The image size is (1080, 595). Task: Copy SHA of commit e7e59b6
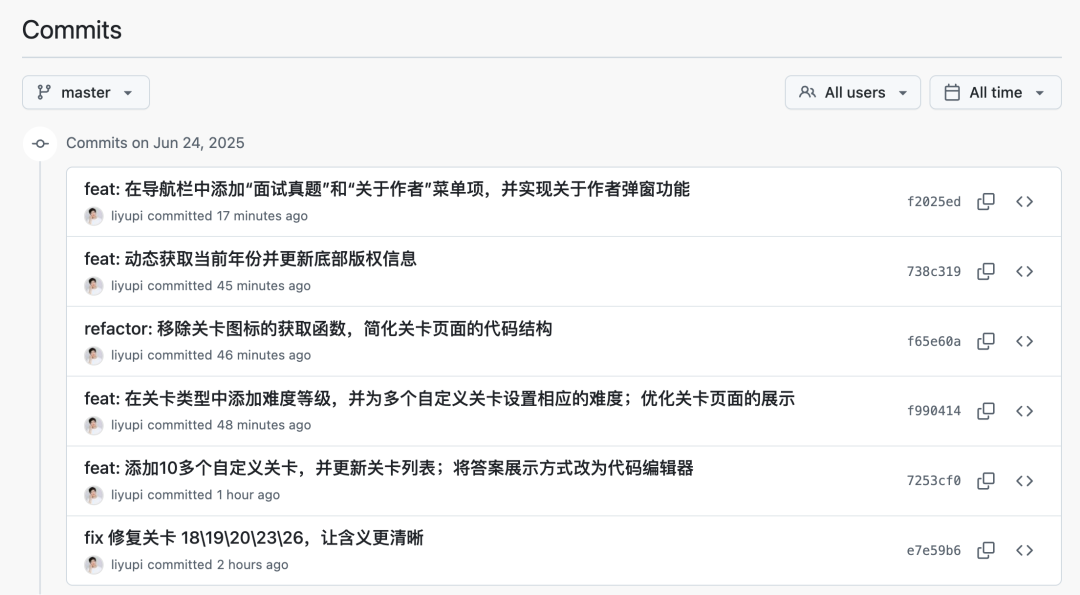[986, 550]
